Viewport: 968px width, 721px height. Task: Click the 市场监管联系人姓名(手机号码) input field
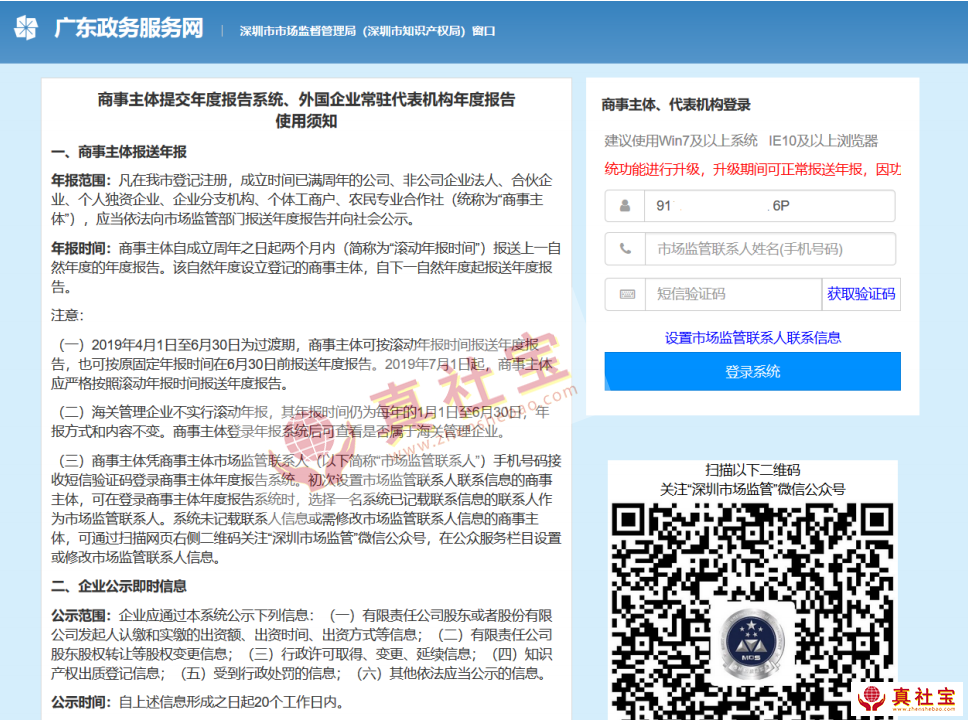point(768,249)
